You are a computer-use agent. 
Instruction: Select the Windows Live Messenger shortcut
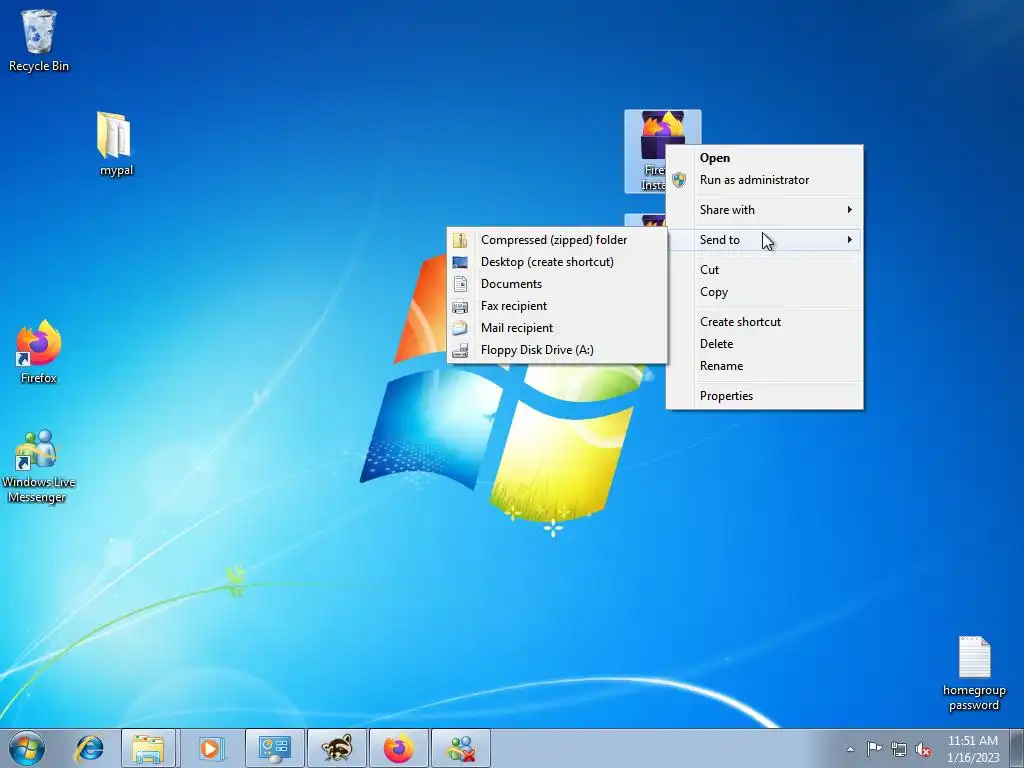(39, 466)
